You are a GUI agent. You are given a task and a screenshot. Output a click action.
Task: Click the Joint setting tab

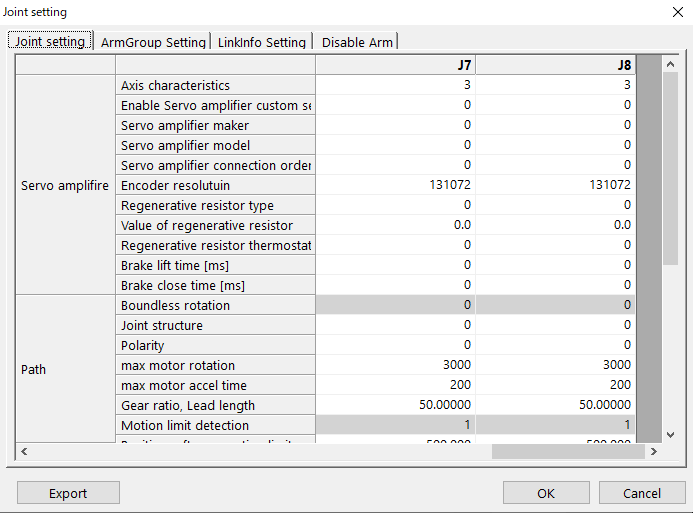click(50, 41)
